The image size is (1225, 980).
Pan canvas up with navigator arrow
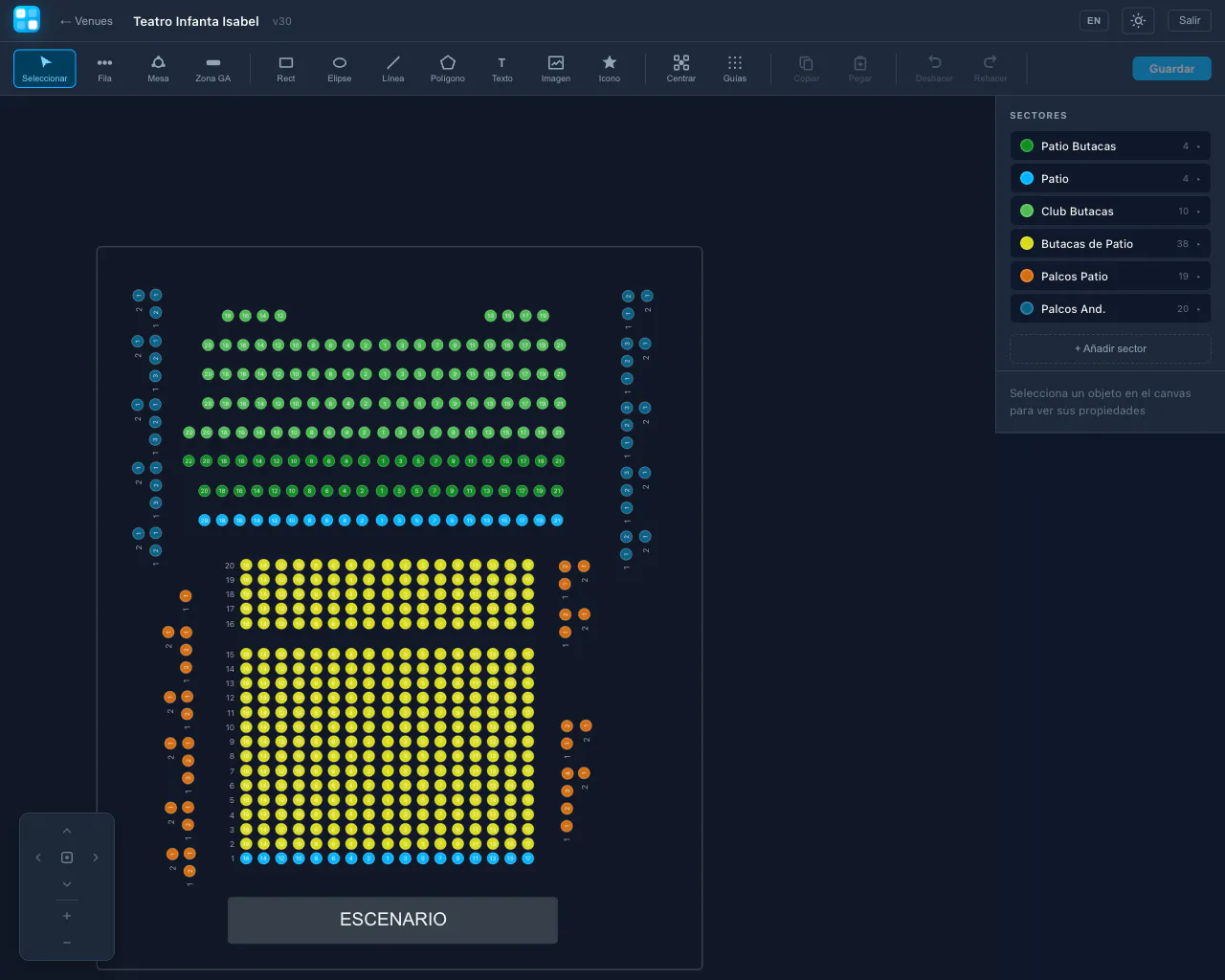point(67,831)
